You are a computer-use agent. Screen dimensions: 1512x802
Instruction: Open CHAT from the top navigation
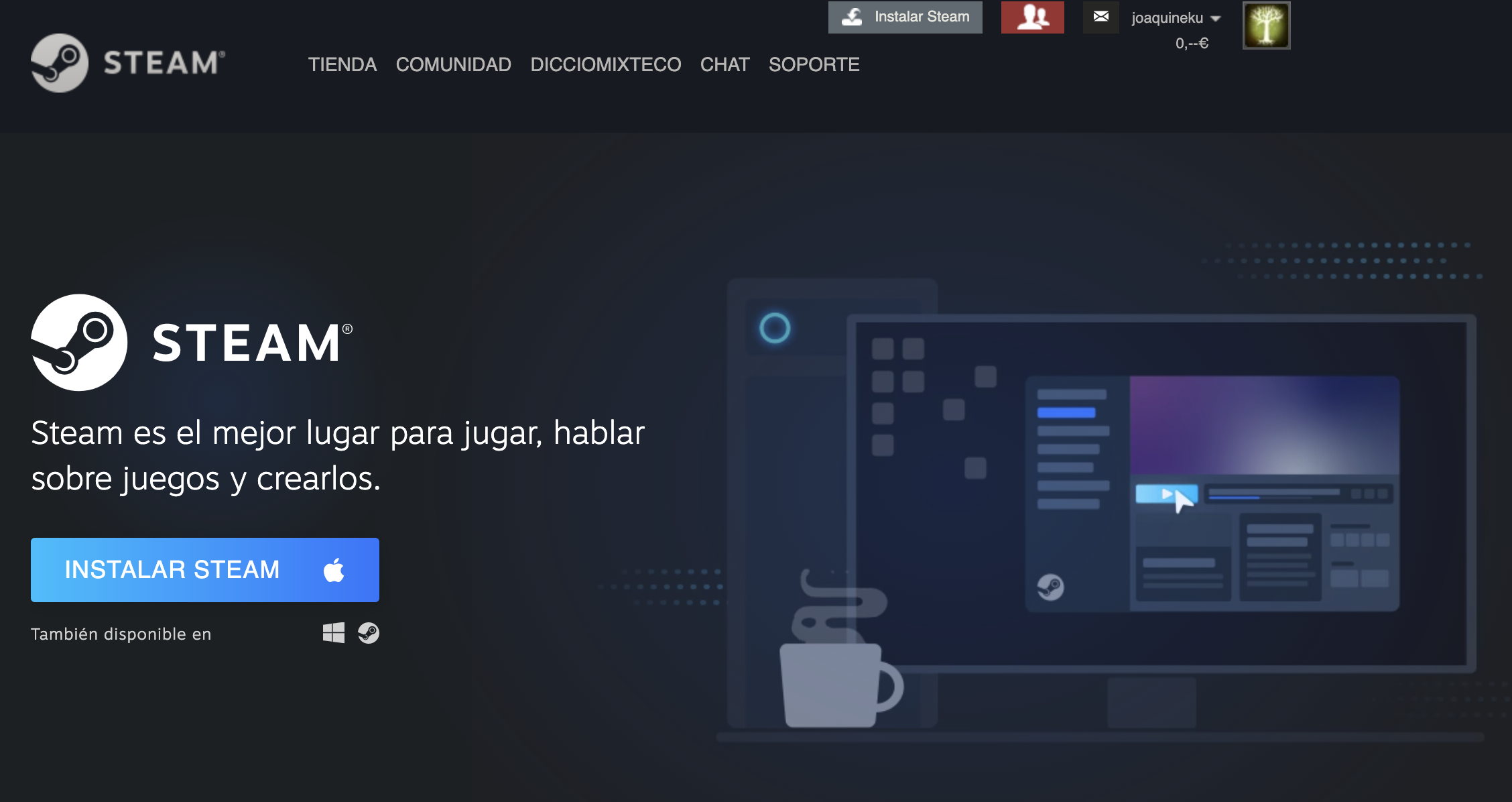pos(725,64)
